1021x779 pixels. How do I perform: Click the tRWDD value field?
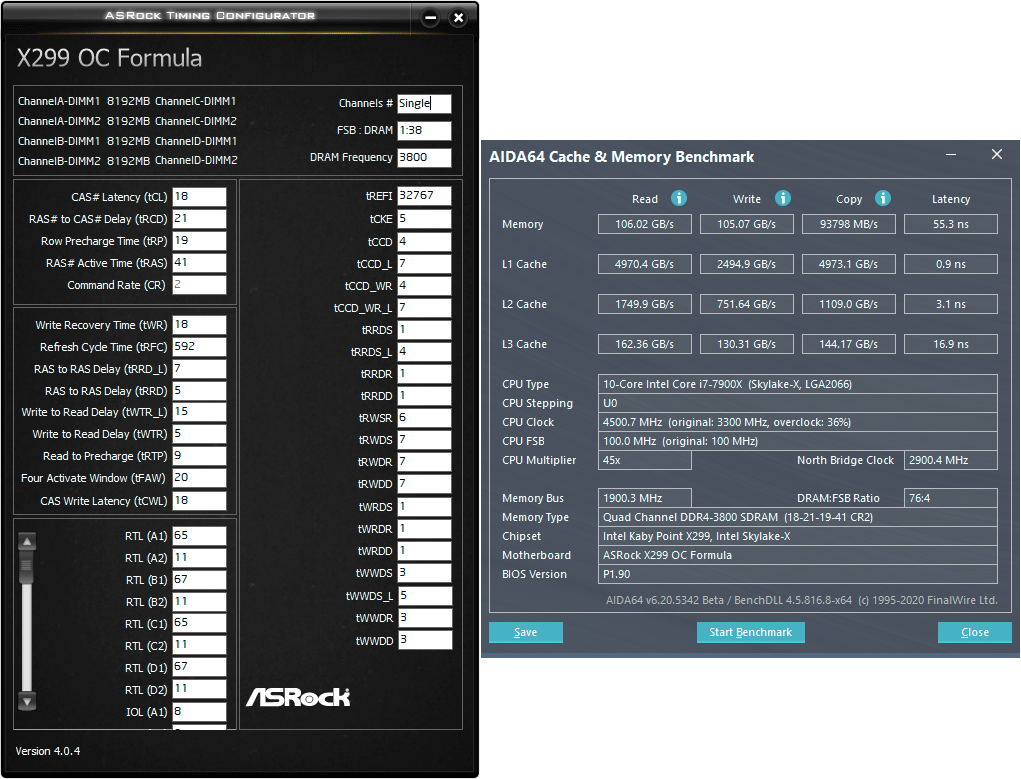click(424, 484)
